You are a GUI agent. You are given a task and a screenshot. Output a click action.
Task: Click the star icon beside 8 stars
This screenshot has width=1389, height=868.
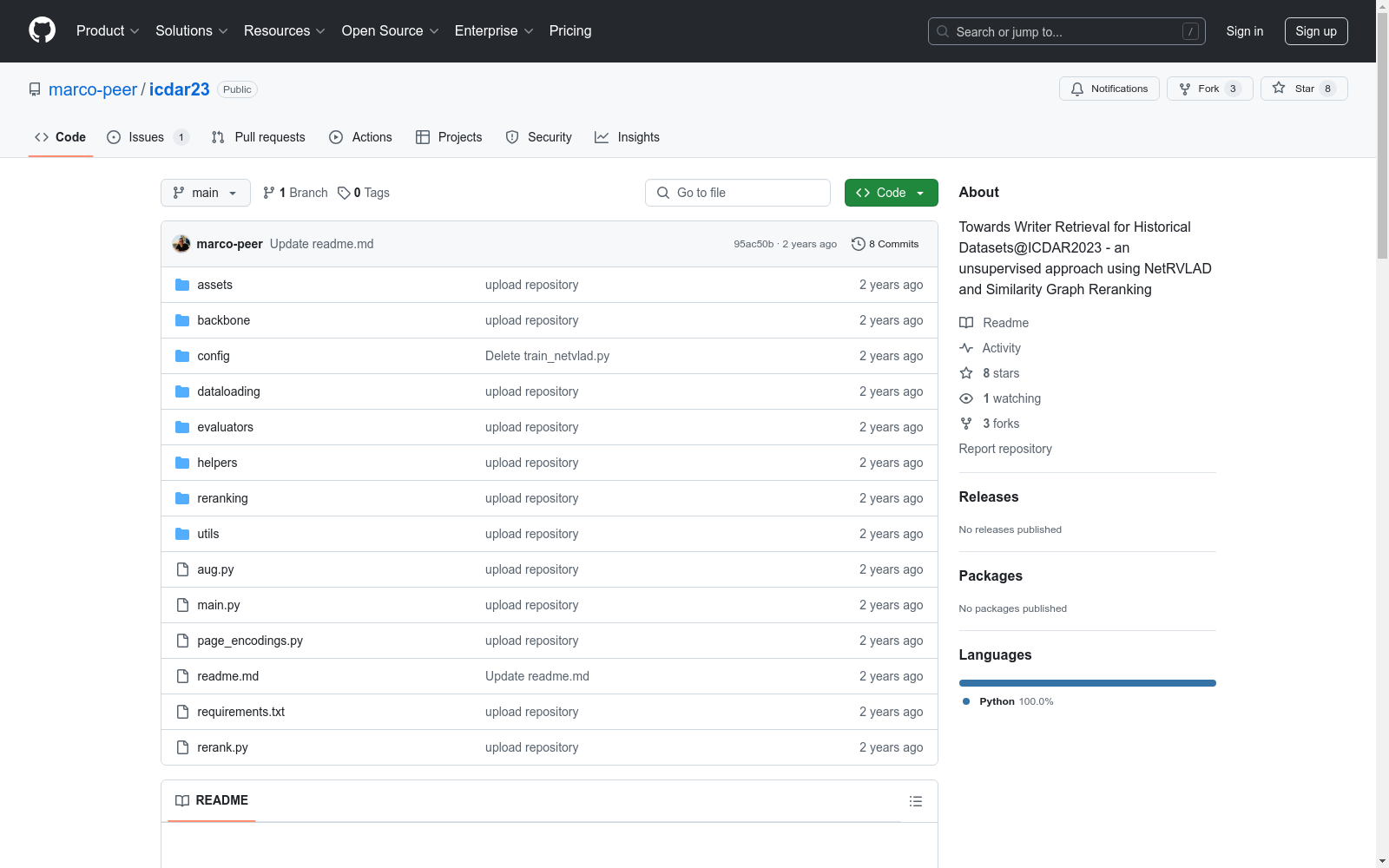(x=966, y=373)
